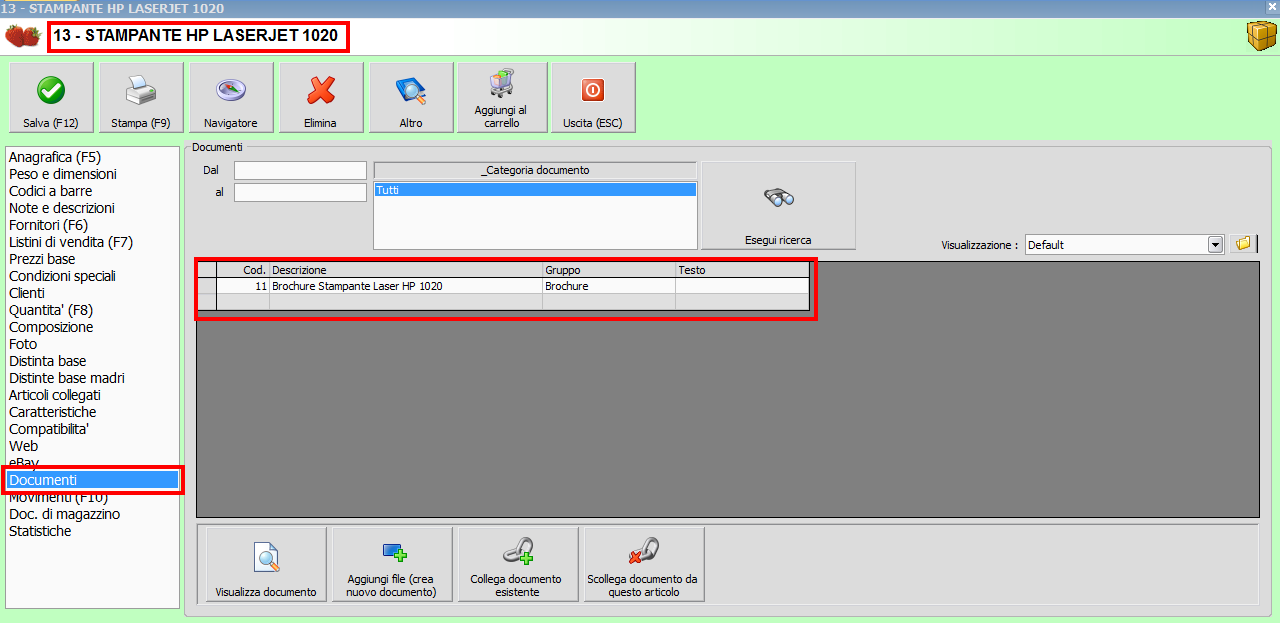
Task: Click code cell 11 in table
Action: point(243,286)
